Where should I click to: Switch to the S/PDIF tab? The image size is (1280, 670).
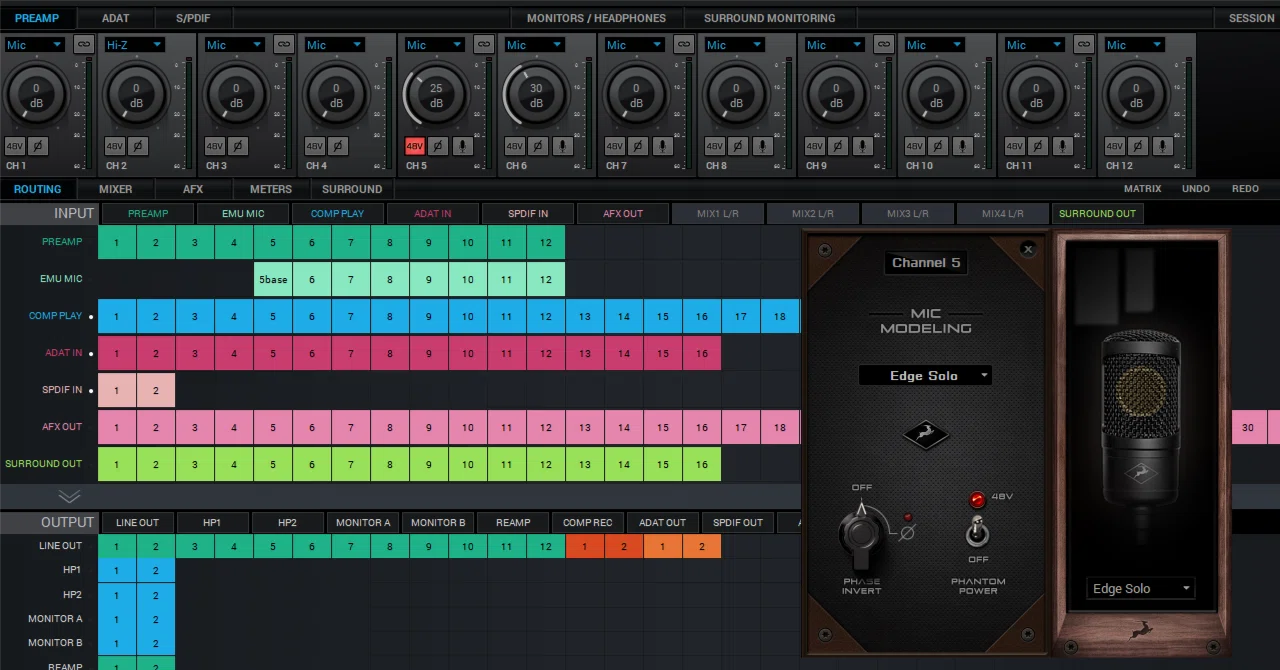pyautogui.click(x=193, y=18)
